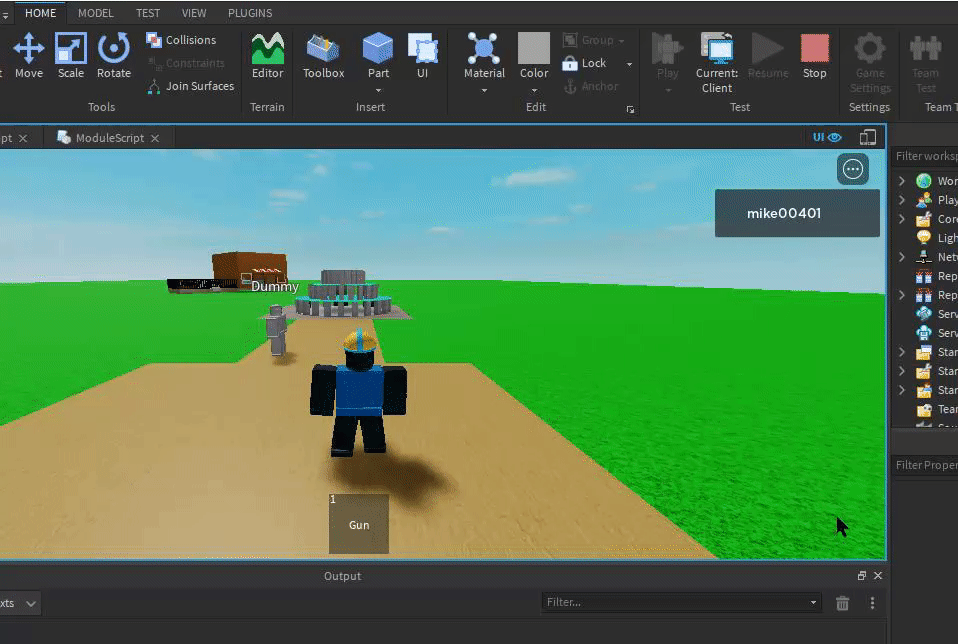
Task: Select the Move tool
Action: [29, 56]
